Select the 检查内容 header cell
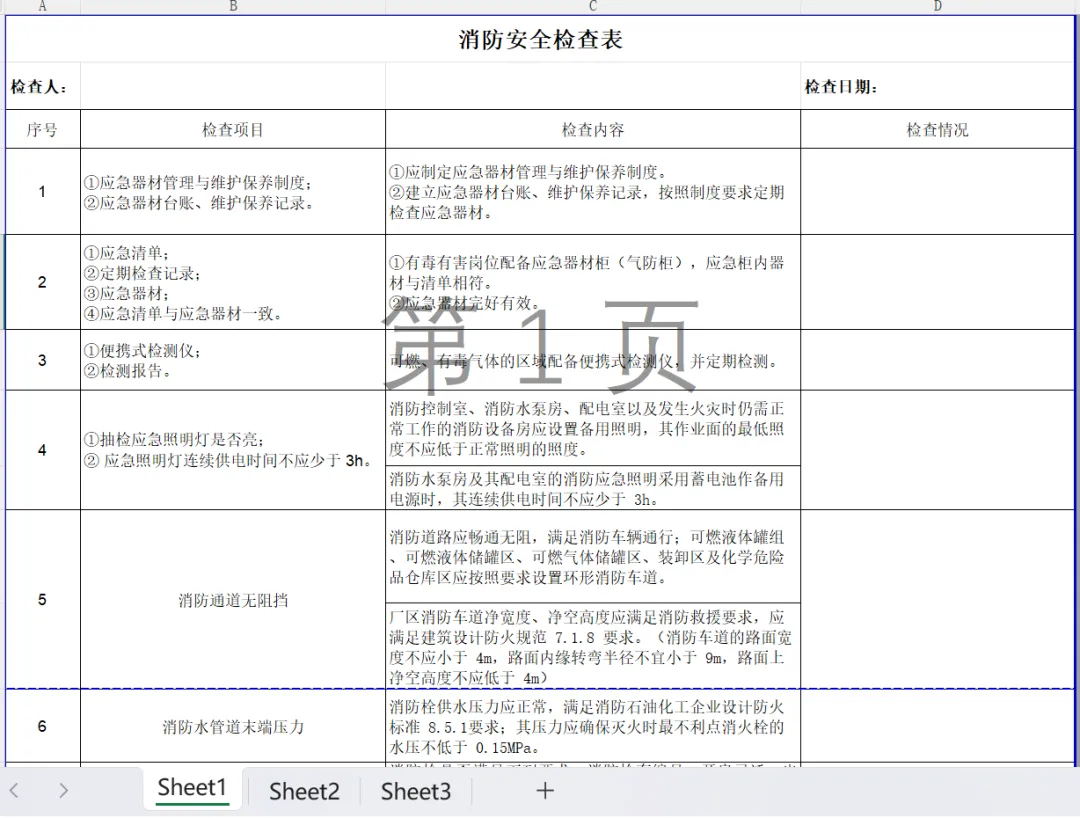Screen dimensions: 1080x818 click(593, 129)
